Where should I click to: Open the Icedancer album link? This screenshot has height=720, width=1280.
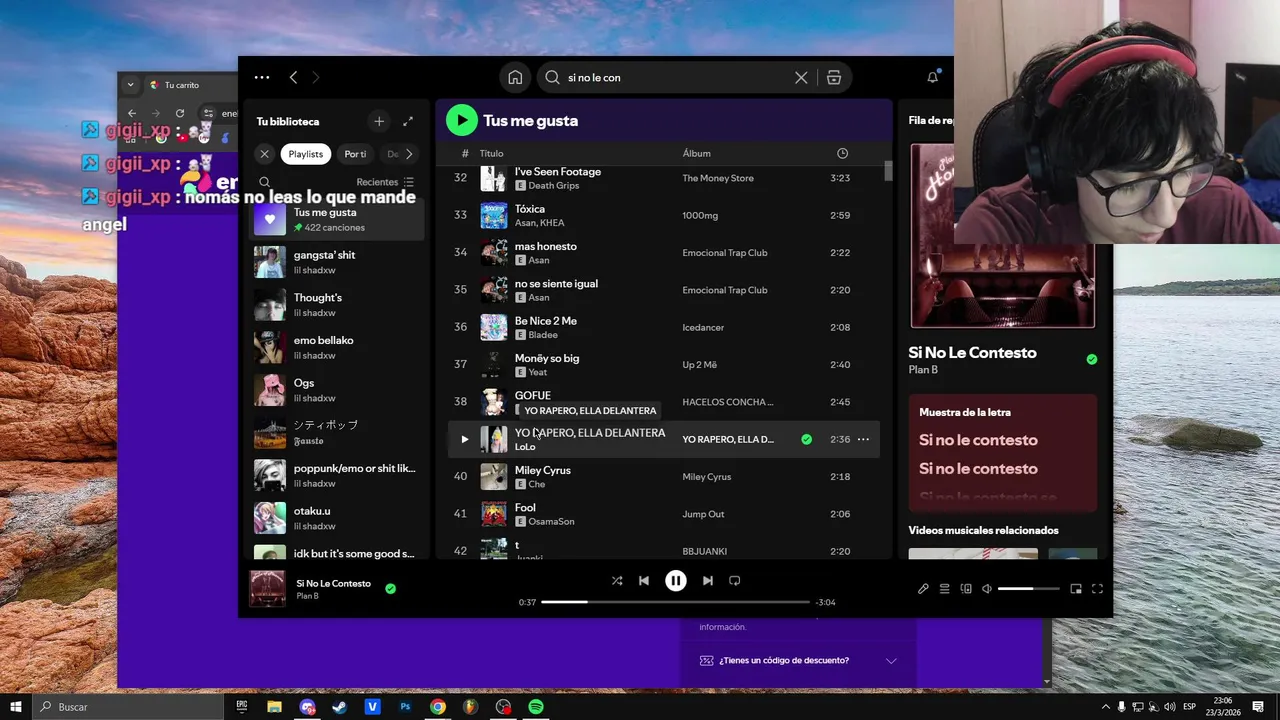703,328
